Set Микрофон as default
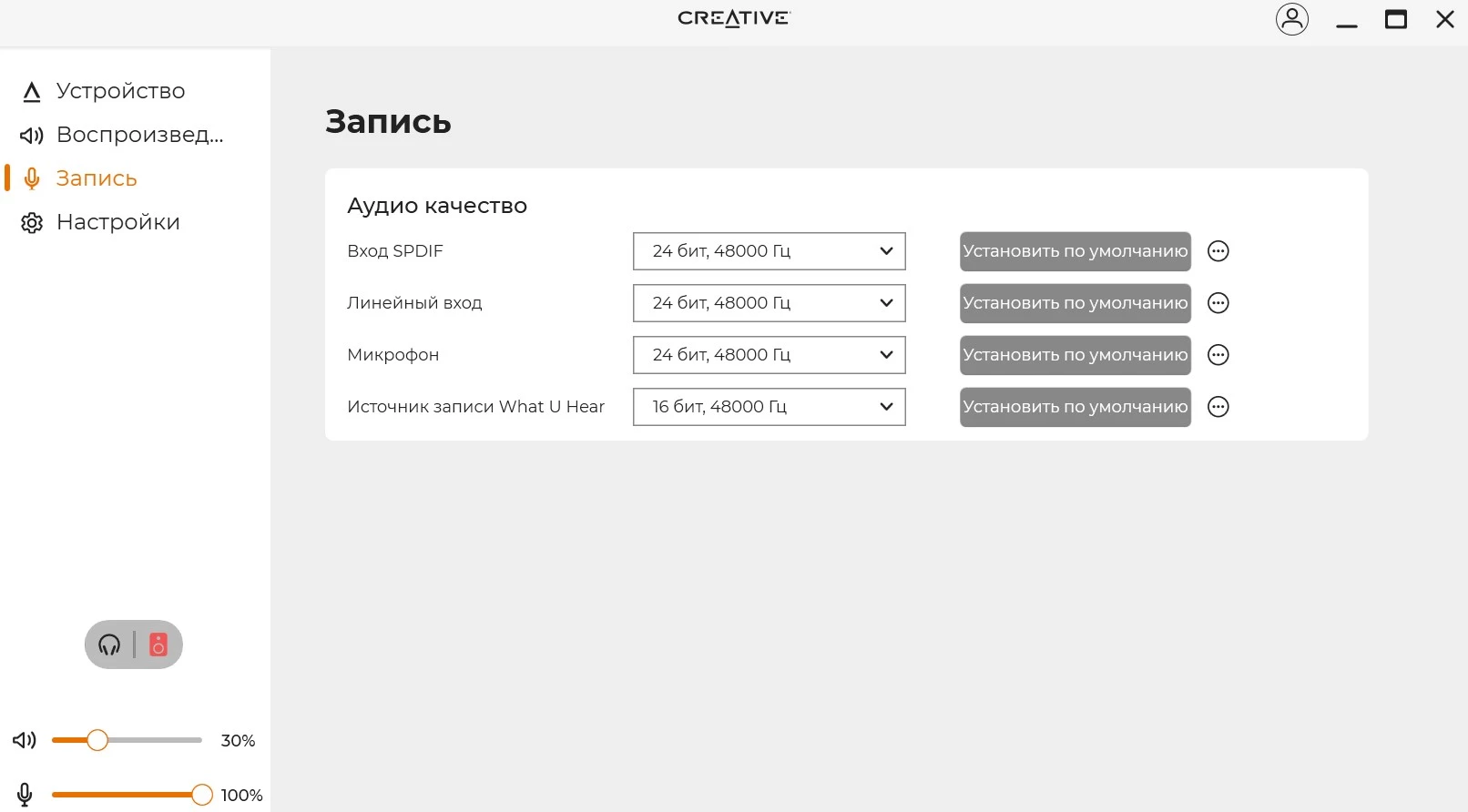The height and width of the screenshot is (812, 1468). point(1076,355)
